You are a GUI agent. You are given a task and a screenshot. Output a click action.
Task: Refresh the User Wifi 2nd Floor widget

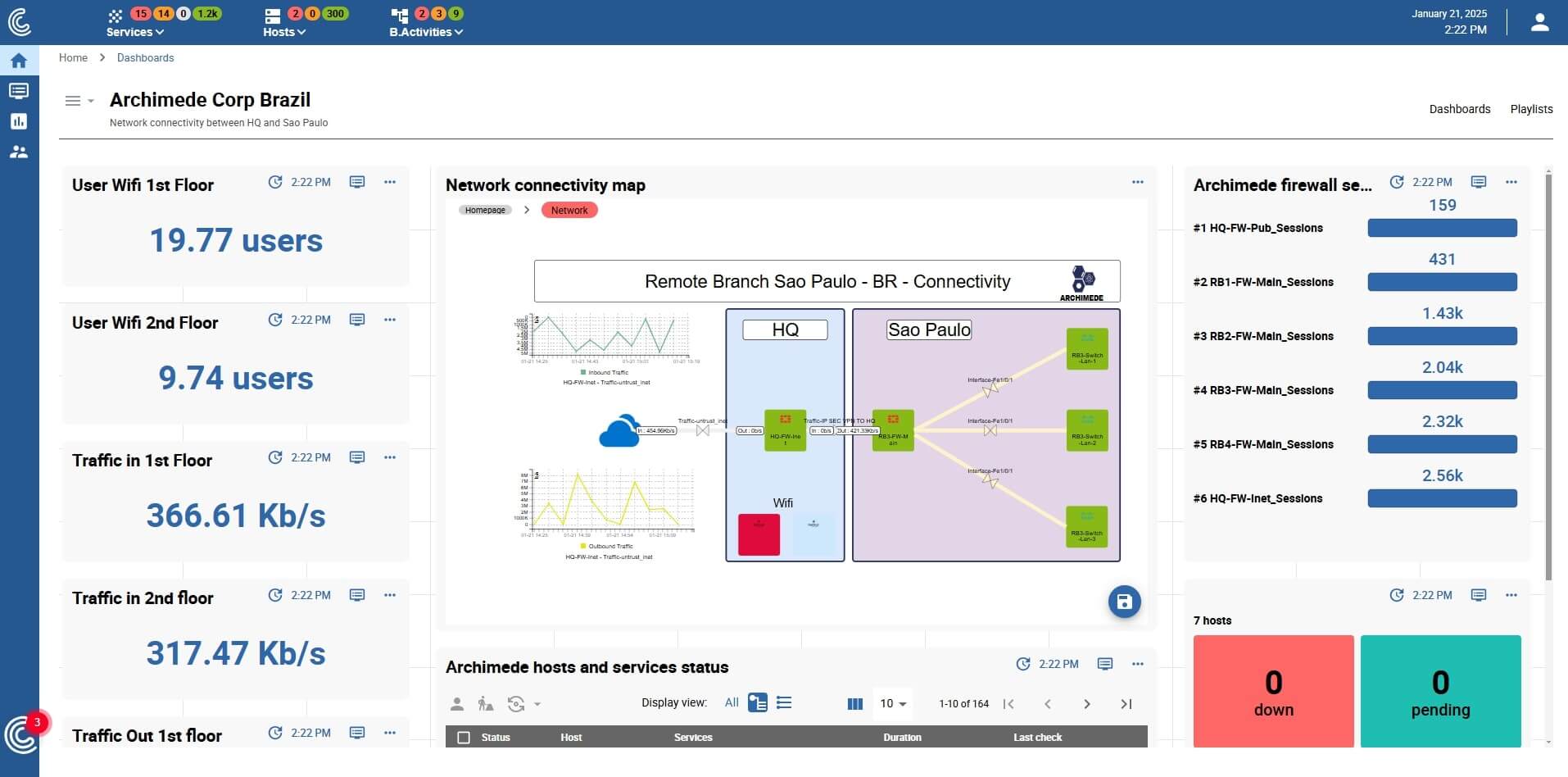[x=275, y=320]
